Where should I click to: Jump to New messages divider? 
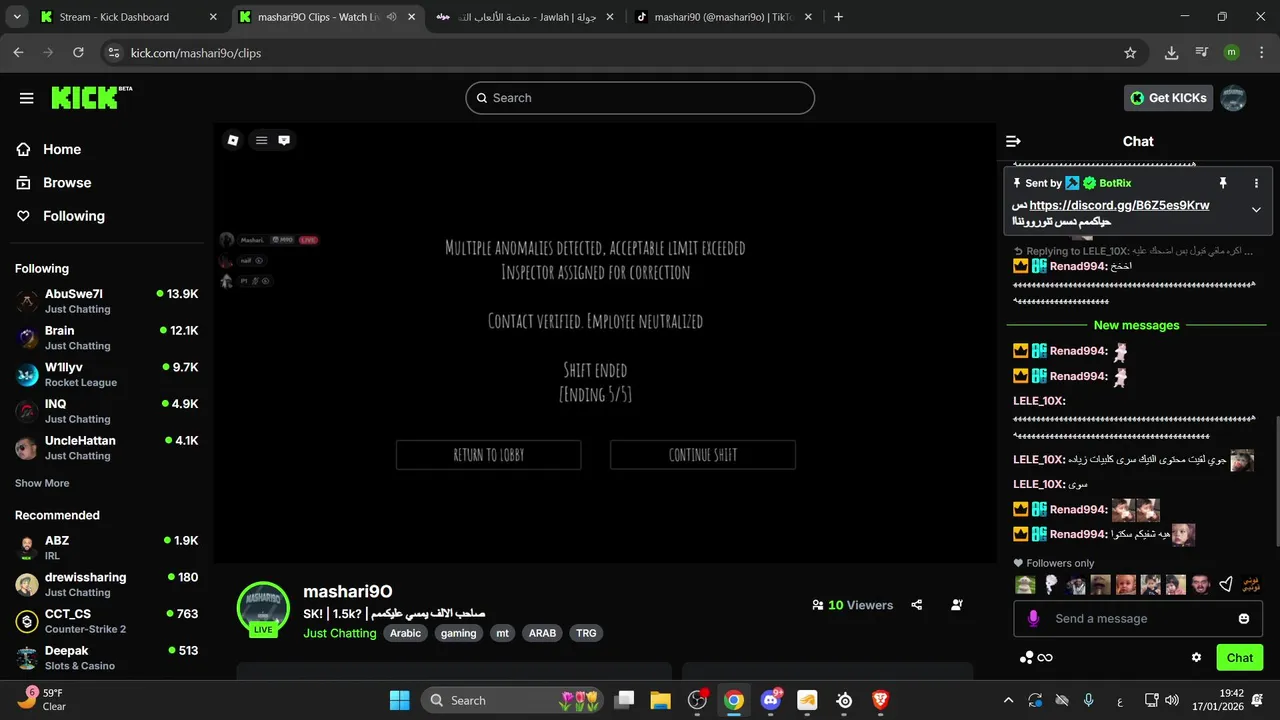(1136, 325)
